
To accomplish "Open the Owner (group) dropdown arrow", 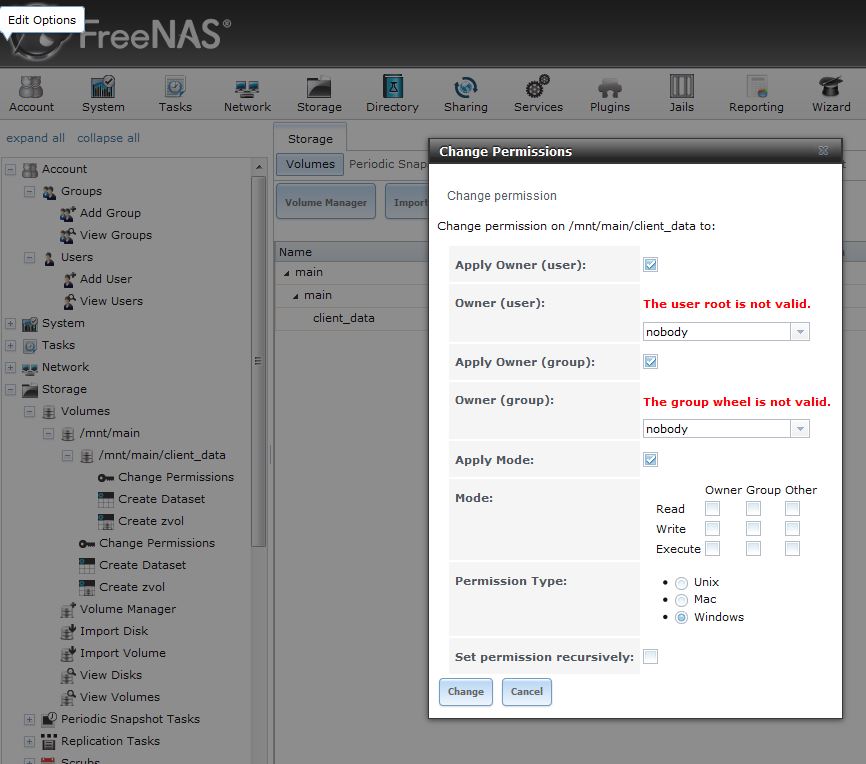I will 800,429.
